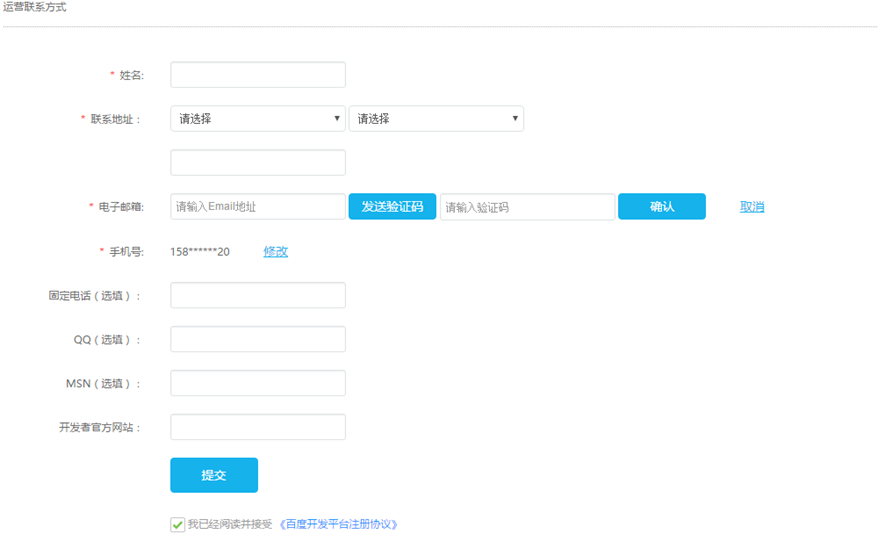Click the 请输入Email地址 input field
Screen dimensions: 878x556
pos(257,207)
